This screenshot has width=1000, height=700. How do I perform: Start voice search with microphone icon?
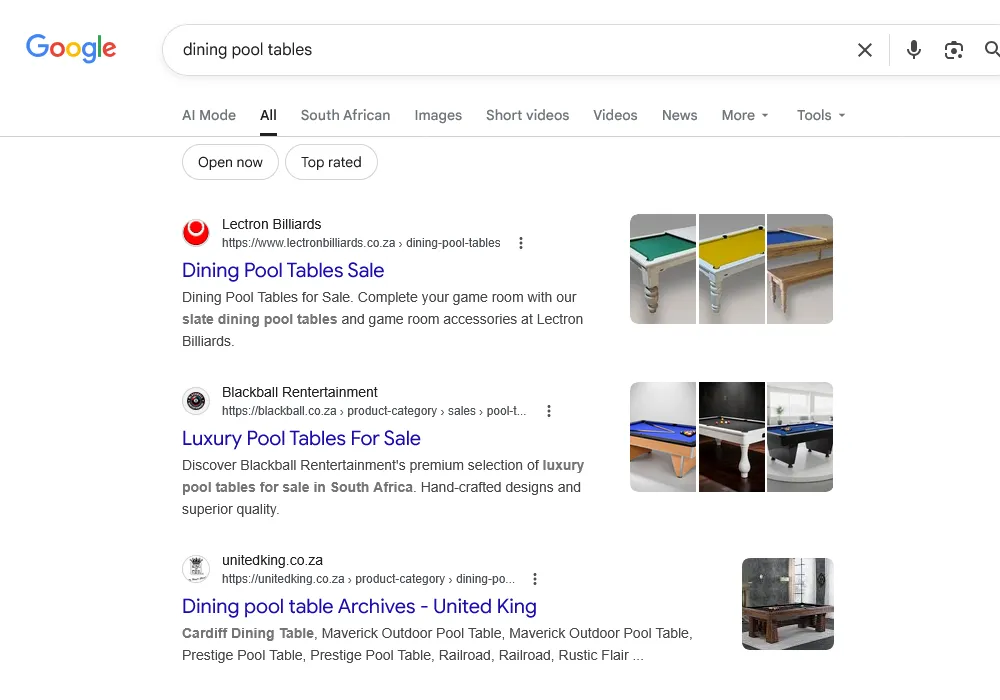[x=913, y=50]
